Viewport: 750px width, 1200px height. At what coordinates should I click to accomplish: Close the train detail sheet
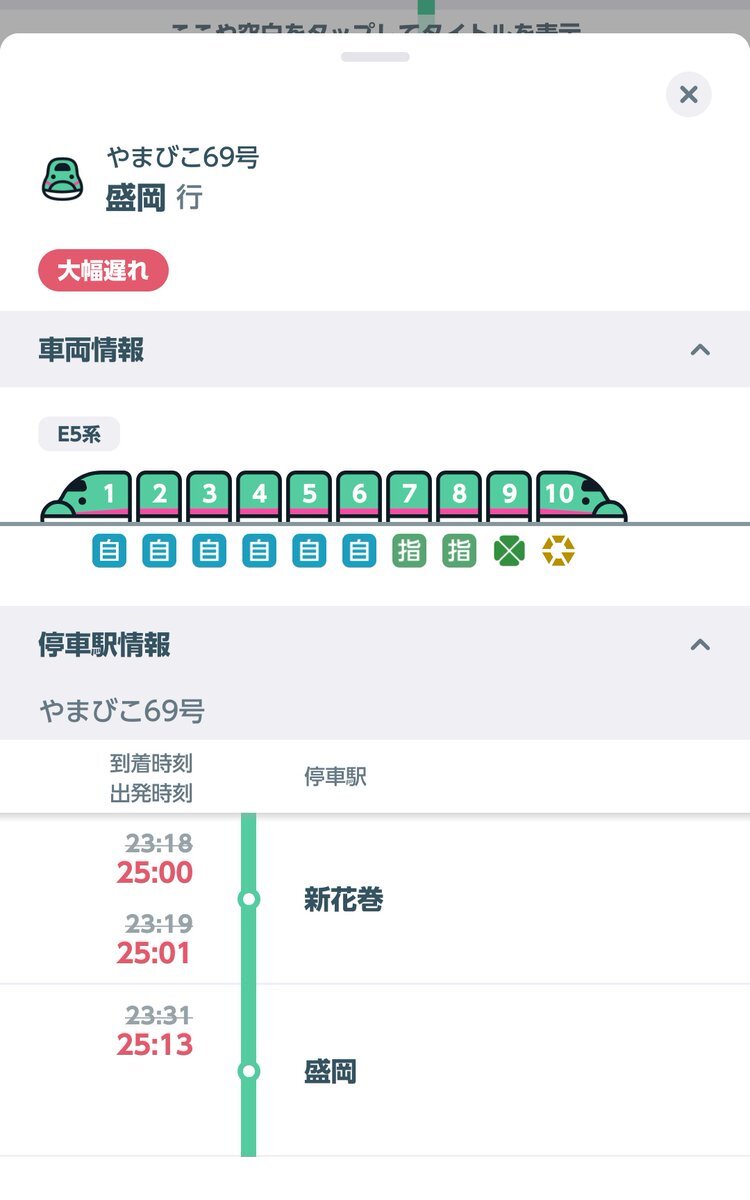[x=688, y=95]
